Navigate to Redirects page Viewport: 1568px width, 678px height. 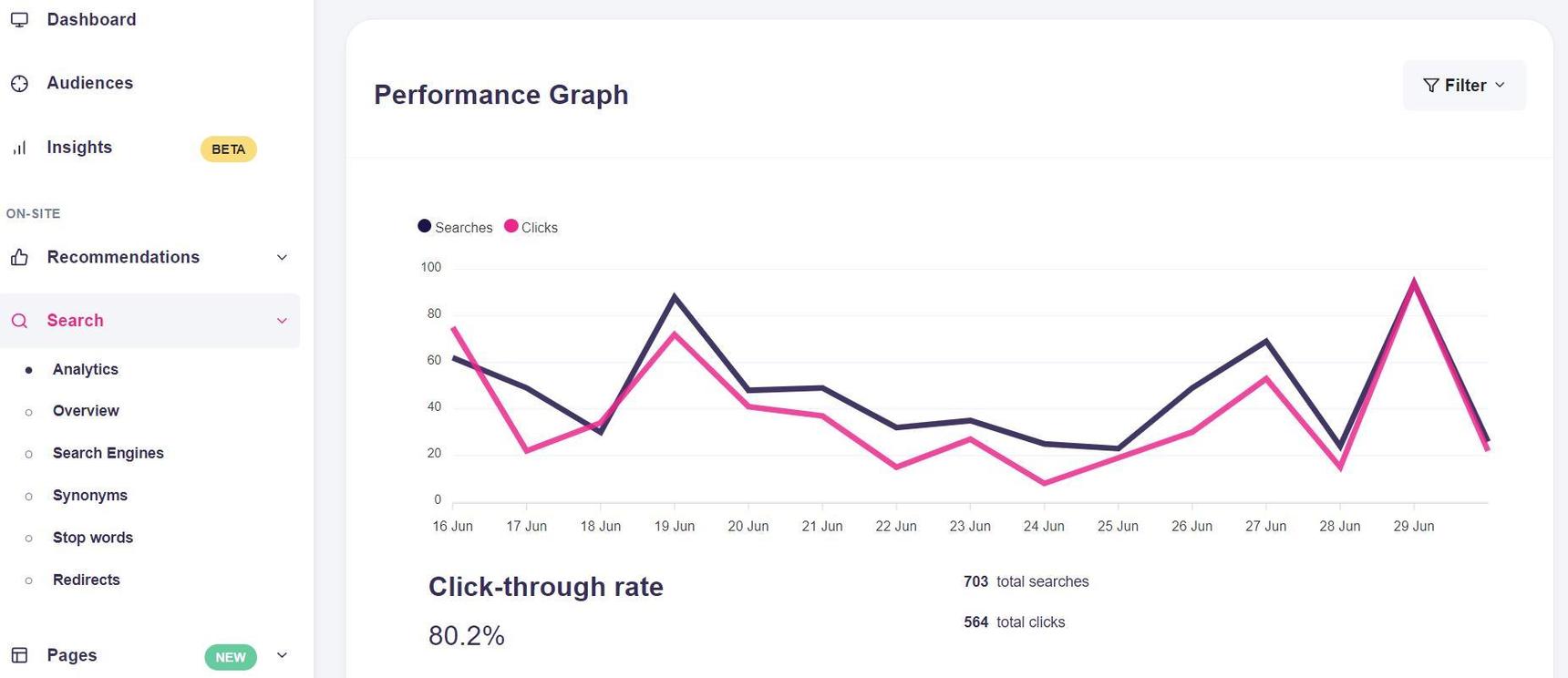[87, 580]
